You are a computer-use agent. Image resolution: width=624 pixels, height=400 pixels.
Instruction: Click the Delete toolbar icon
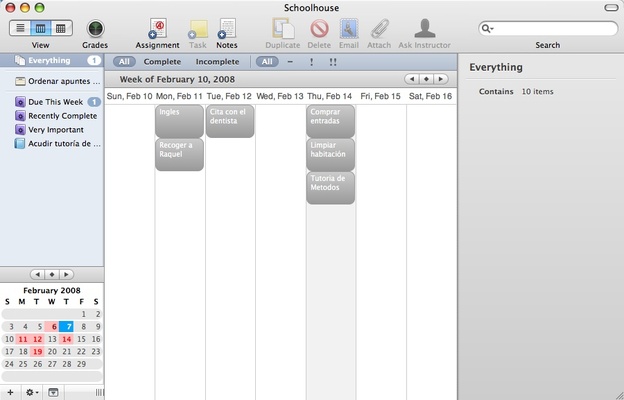click(x=319, y=29)
